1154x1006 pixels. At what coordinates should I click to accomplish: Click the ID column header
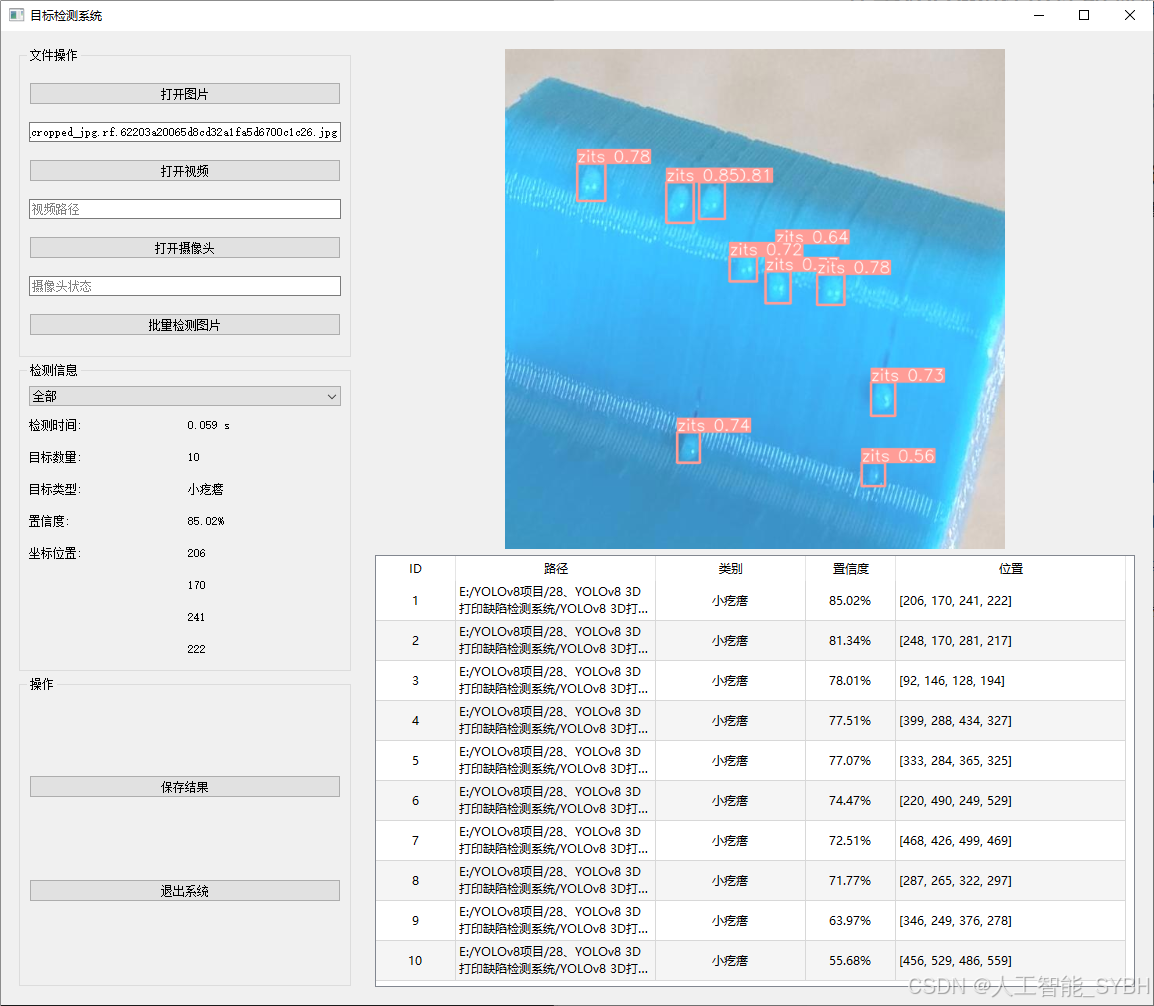[415, 568]
